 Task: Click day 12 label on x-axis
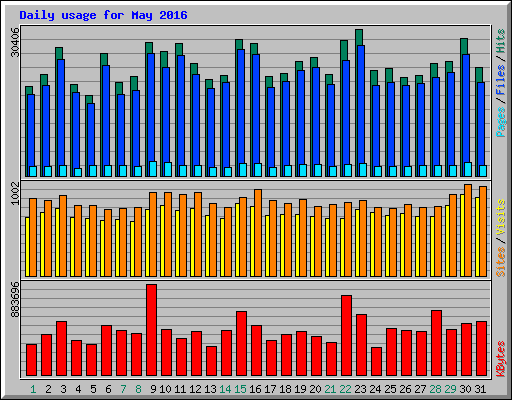(x=195, y=389)
